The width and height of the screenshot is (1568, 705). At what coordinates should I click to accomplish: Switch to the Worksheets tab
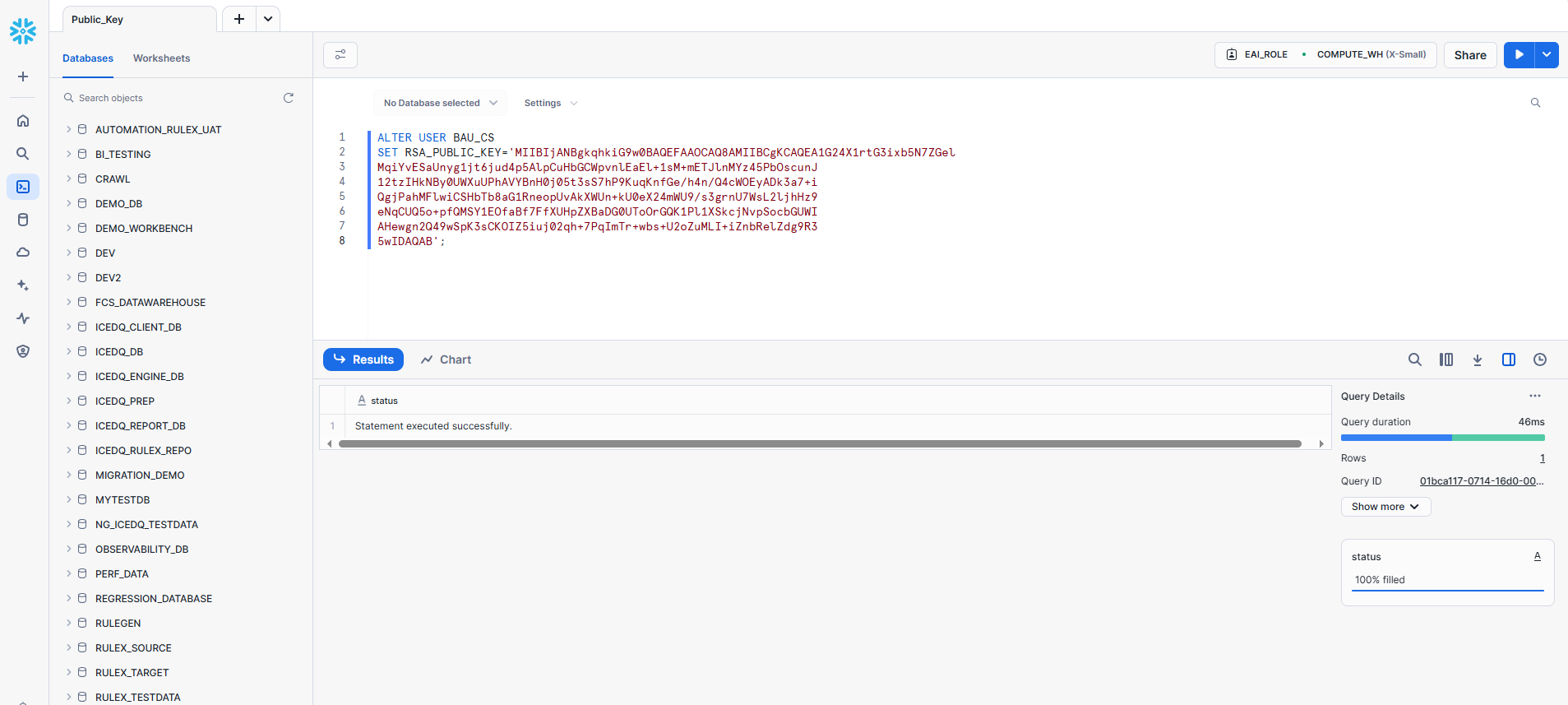pos(161,58)
